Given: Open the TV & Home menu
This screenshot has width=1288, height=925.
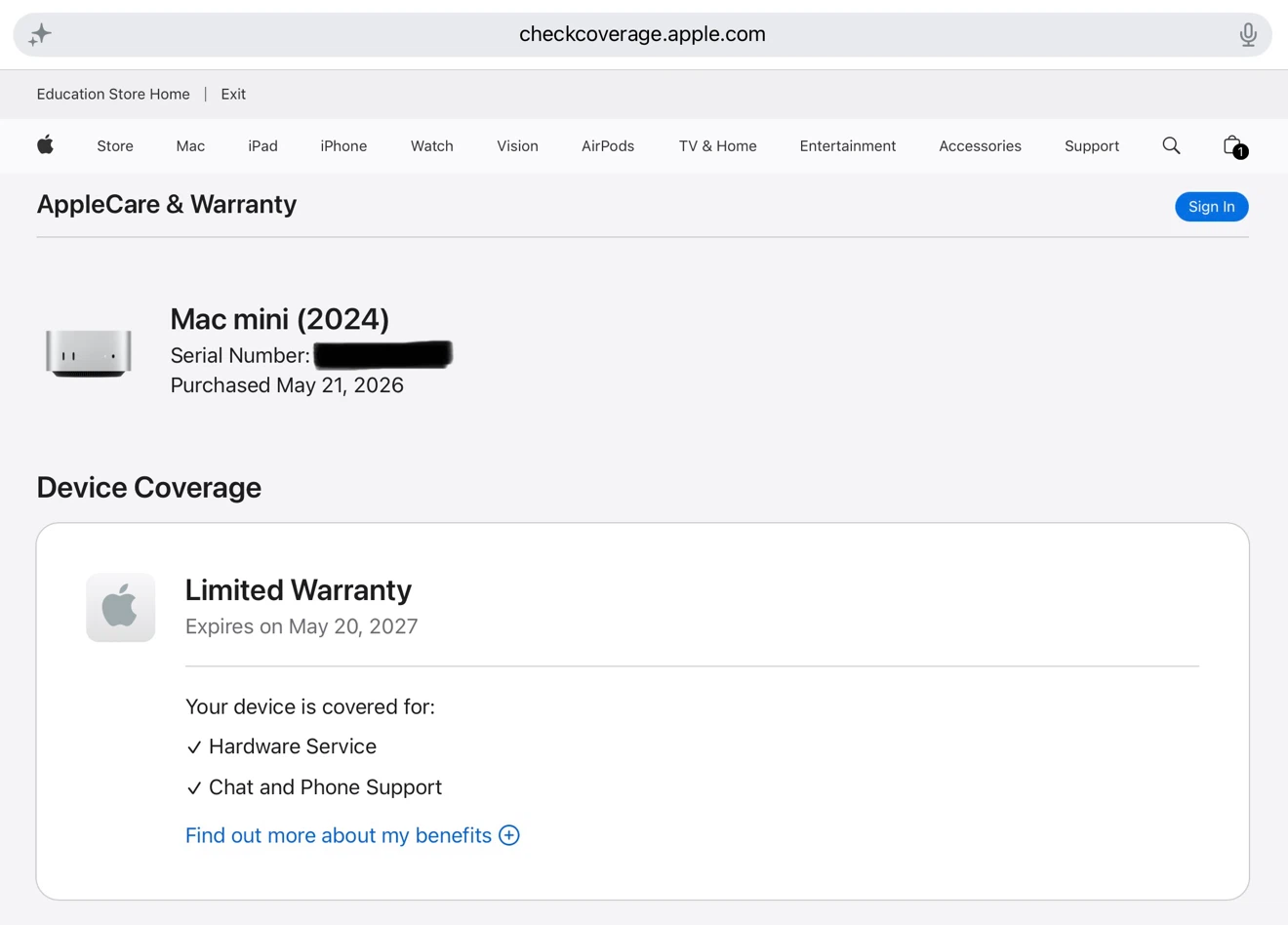Looking at the screenshot, I should point(717,146).
